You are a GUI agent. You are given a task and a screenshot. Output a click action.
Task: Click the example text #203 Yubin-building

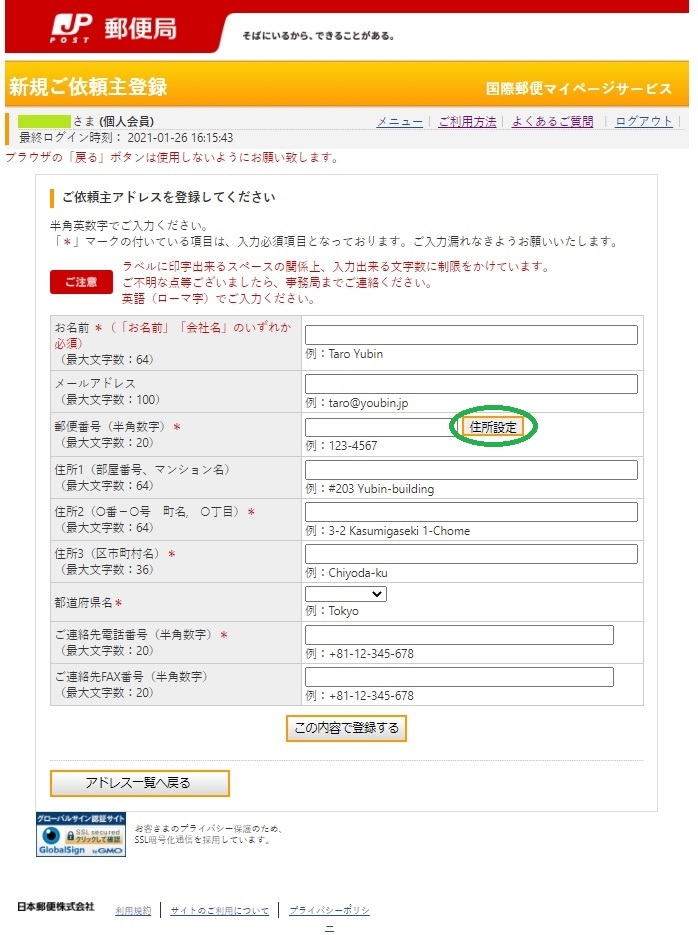click(381, 488)
